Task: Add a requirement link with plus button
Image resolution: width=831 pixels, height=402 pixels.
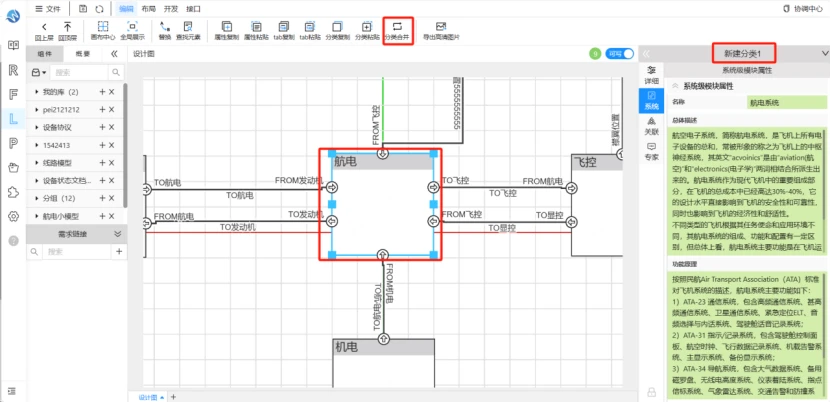Action: click(119, 252)
